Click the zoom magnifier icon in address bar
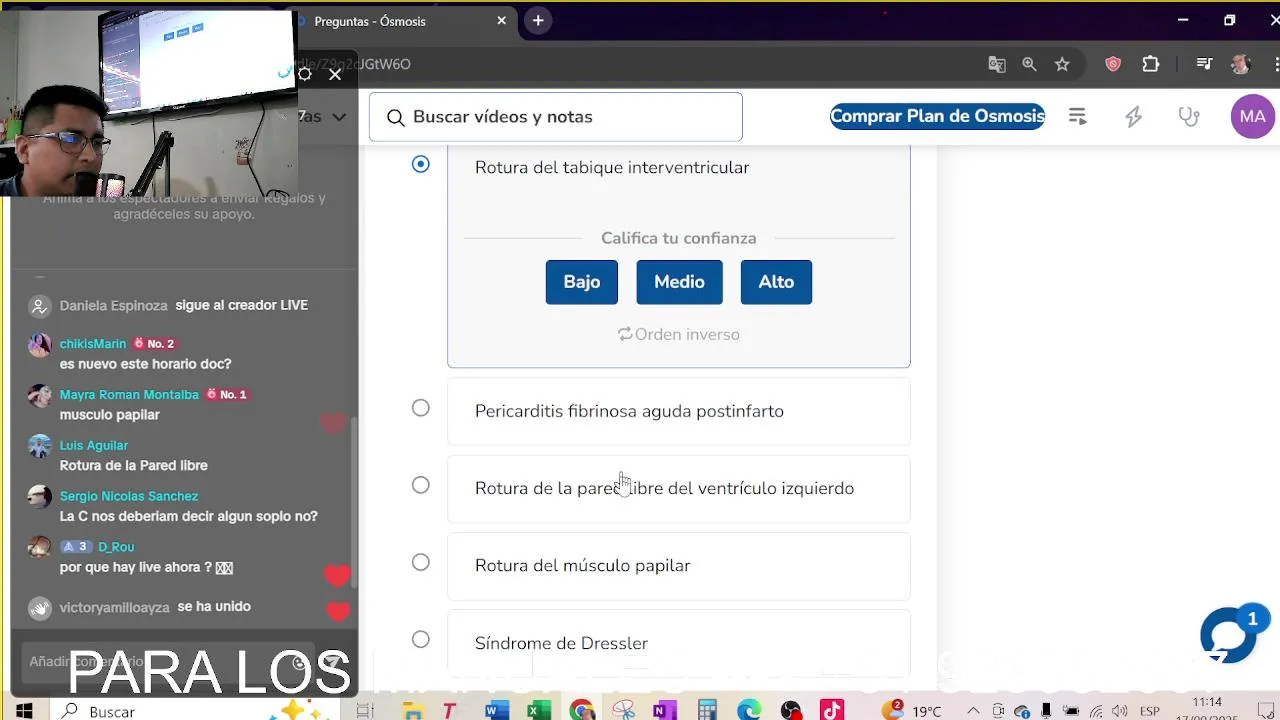The image size is (1280, 720). (1029, 64)
